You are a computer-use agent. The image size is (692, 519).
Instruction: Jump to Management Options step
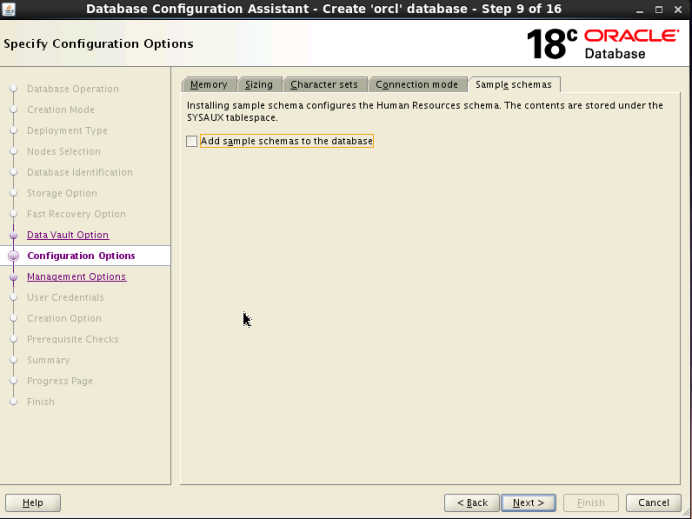click(x=76, y=277)
